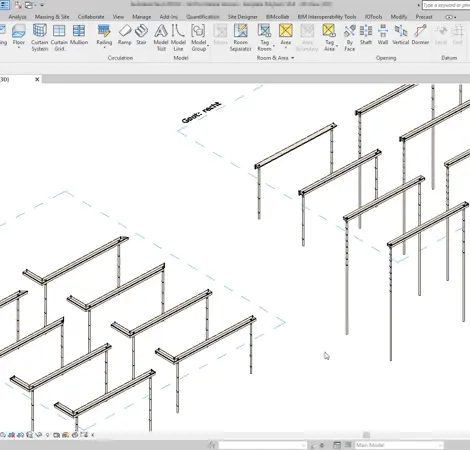Switch to the Collaborate tab
The width and height of the screenshot is (470, 450).
pos(91,17)
